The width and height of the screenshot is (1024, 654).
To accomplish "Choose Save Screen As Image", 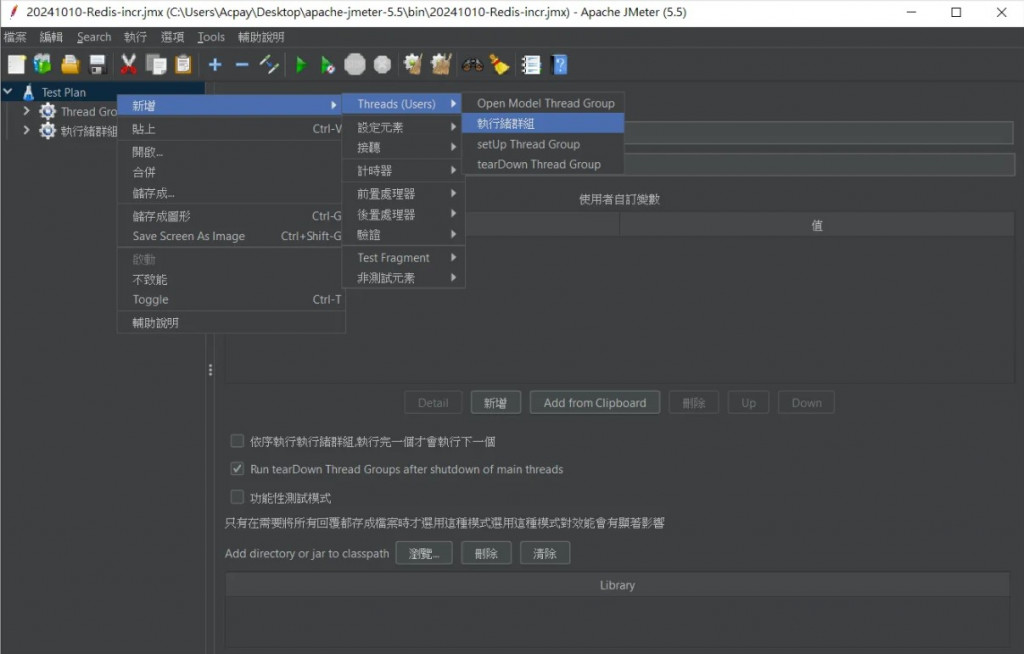I will point(231,236).
